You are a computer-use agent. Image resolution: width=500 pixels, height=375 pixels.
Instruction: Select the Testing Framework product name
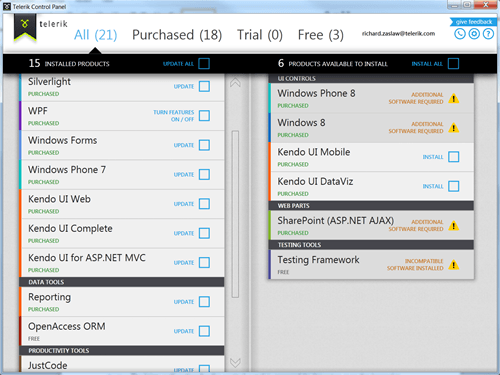point(318,260)
